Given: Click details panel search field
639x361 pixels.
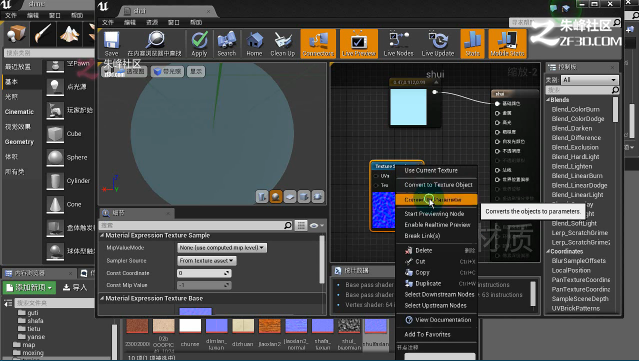Looking at the screenshot, I should 196,225.
